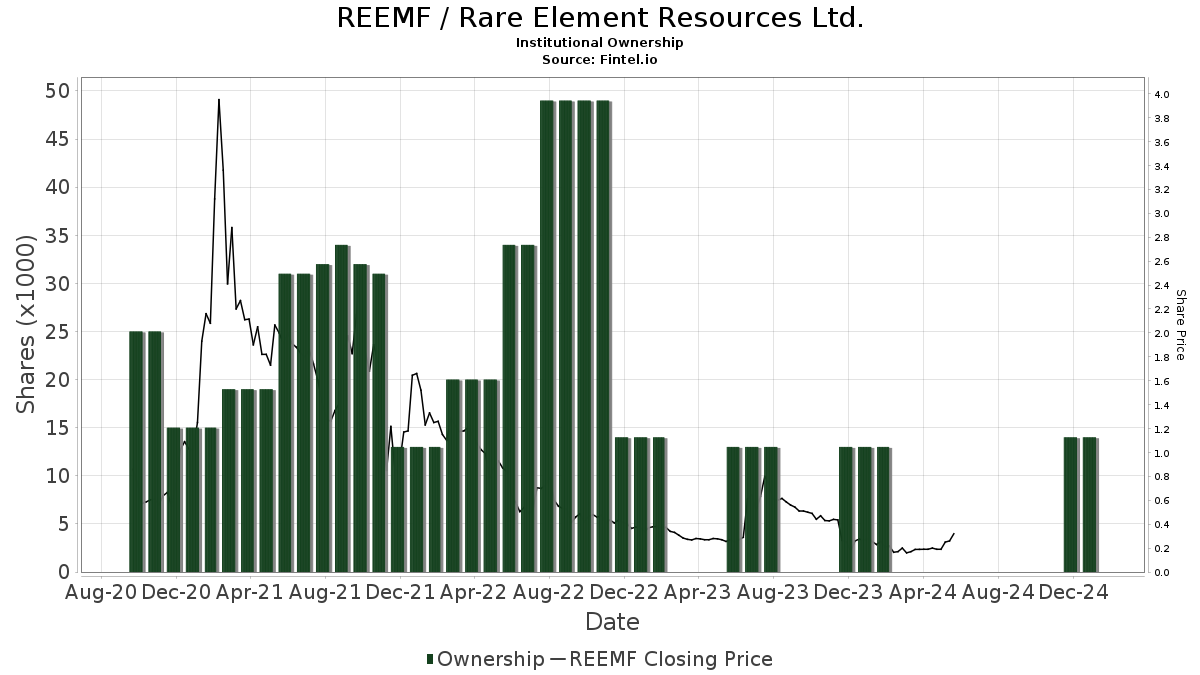Click the first tall ownership bar at Aug-22
Viewport: 1200px width, 675px height.
[547, 336]
